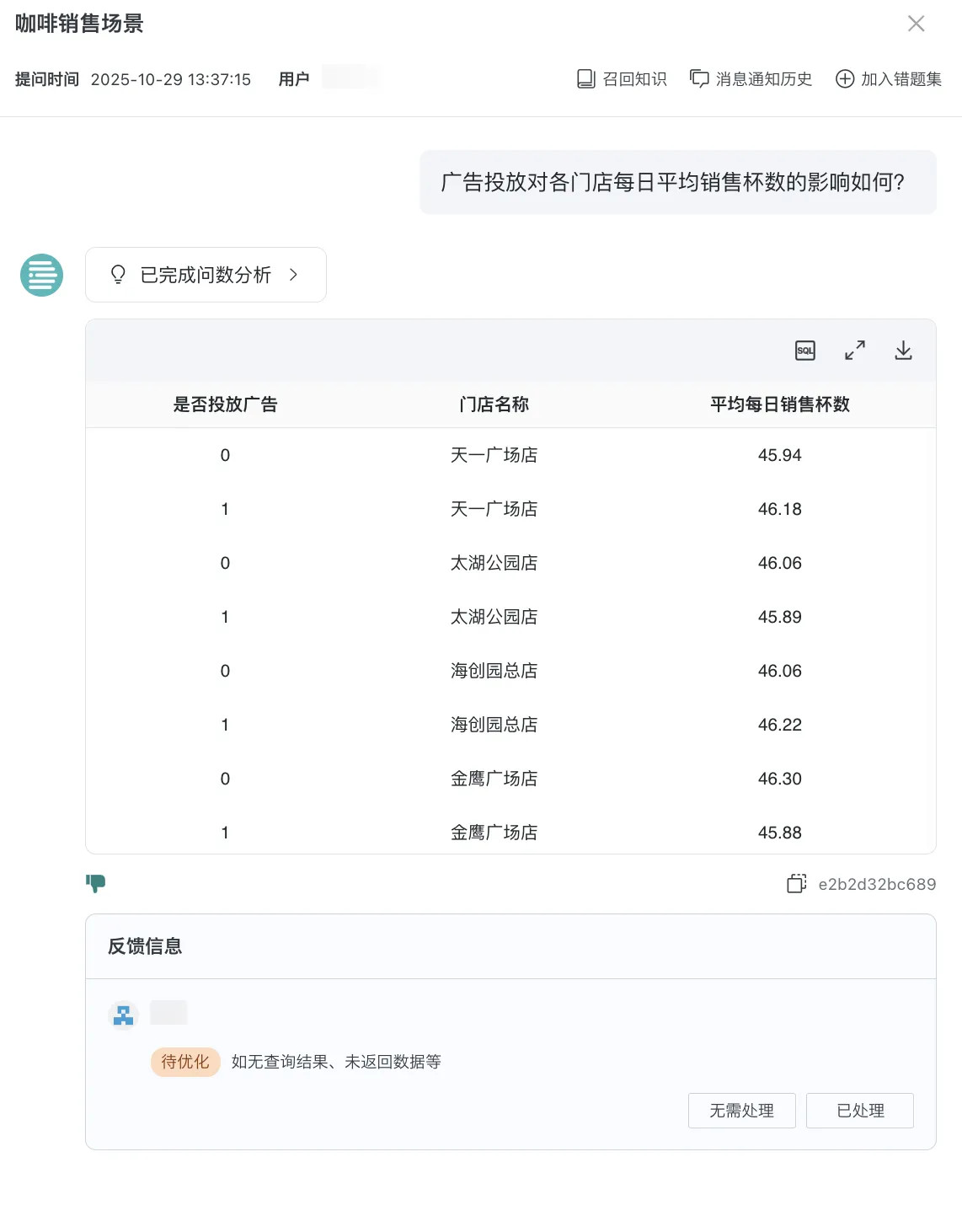The height and width of the screenshot is (1232, 962).
Task: Click the 无需处理 button
Action: (x=741, y=1111)
